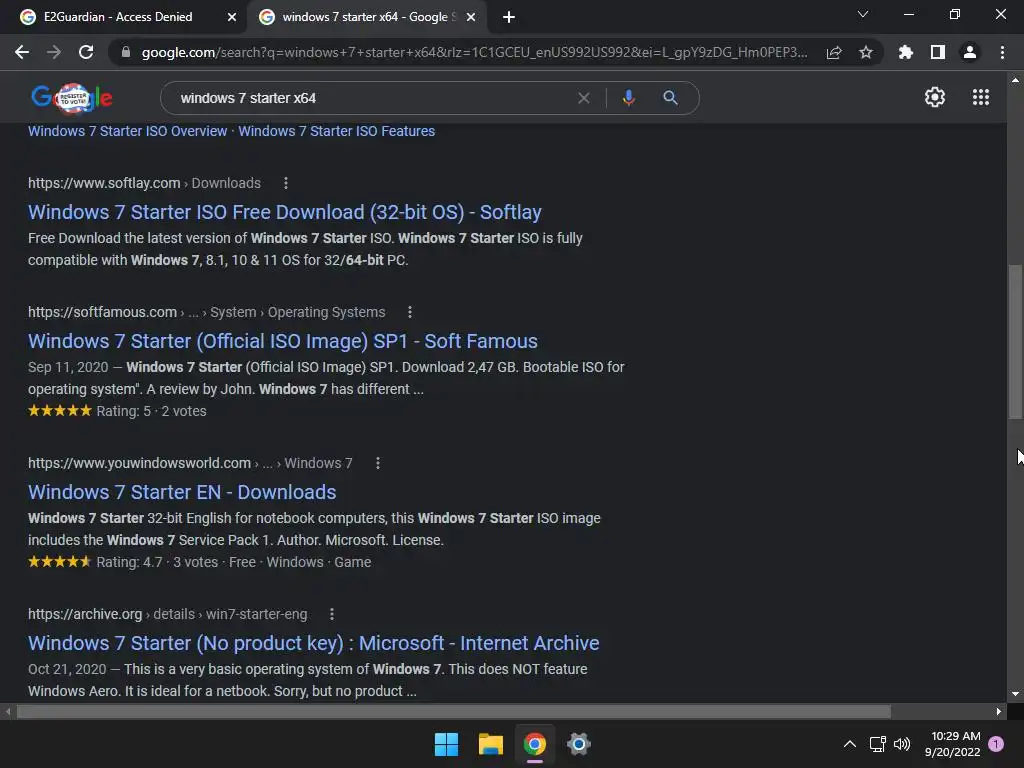Click the scroll down arrow

(x=1015, y=694)
